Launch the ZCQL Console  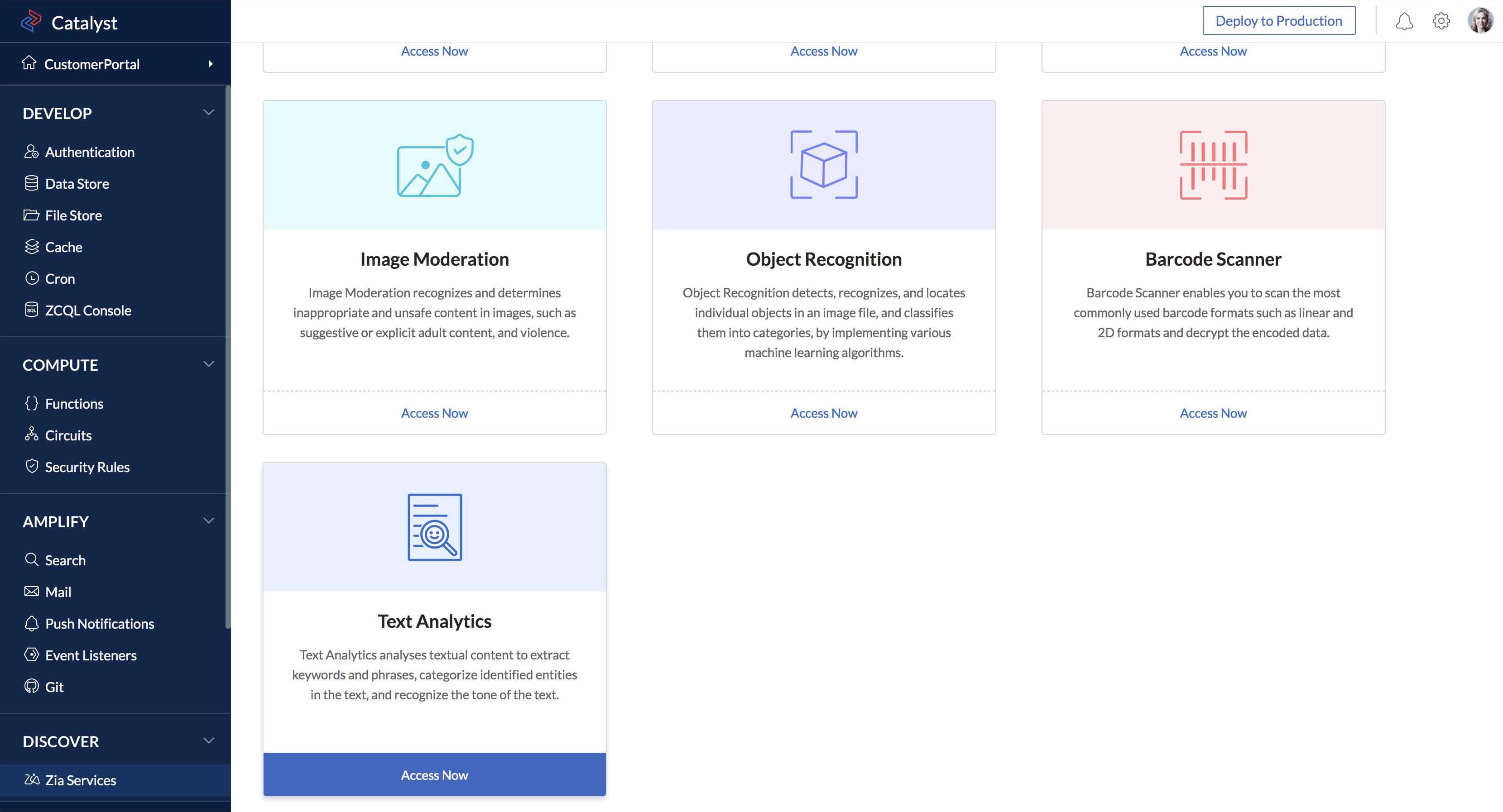[x=87, y=310]
